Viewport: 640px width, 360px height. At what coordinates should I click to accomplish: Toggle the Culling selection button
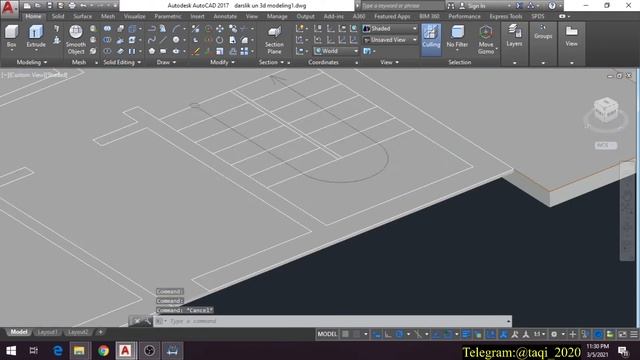coord(431,39)
